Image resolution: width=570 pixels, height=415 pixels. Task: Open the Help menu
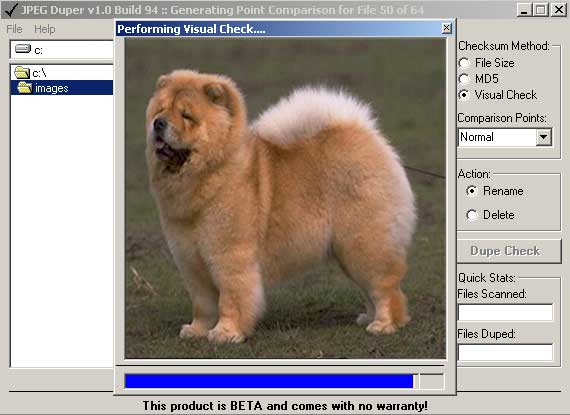coord(45,29)
